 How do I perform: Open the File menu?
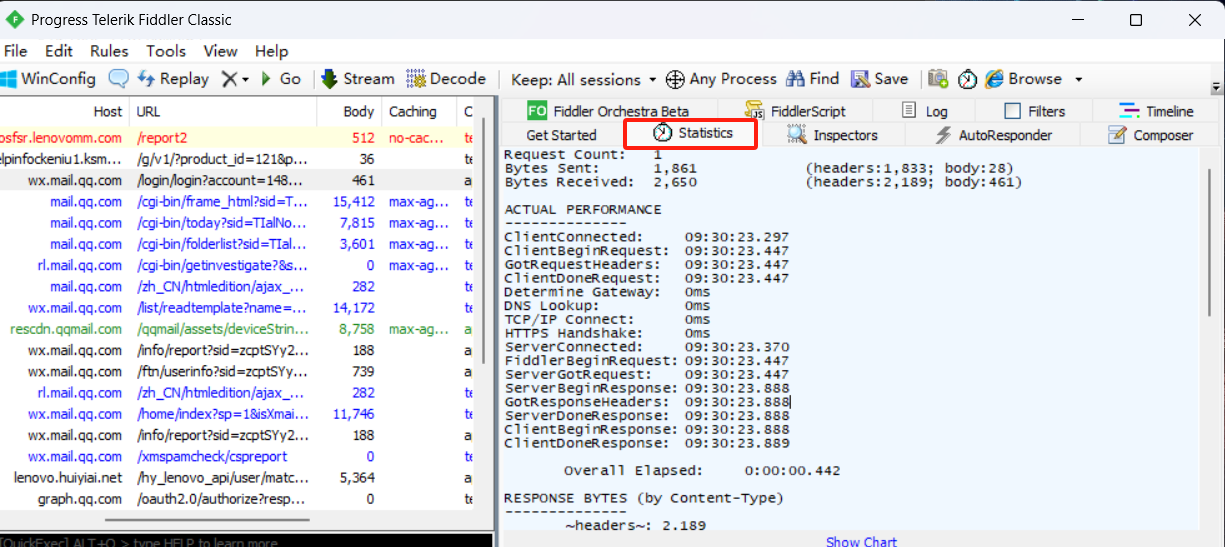[16, 51]
